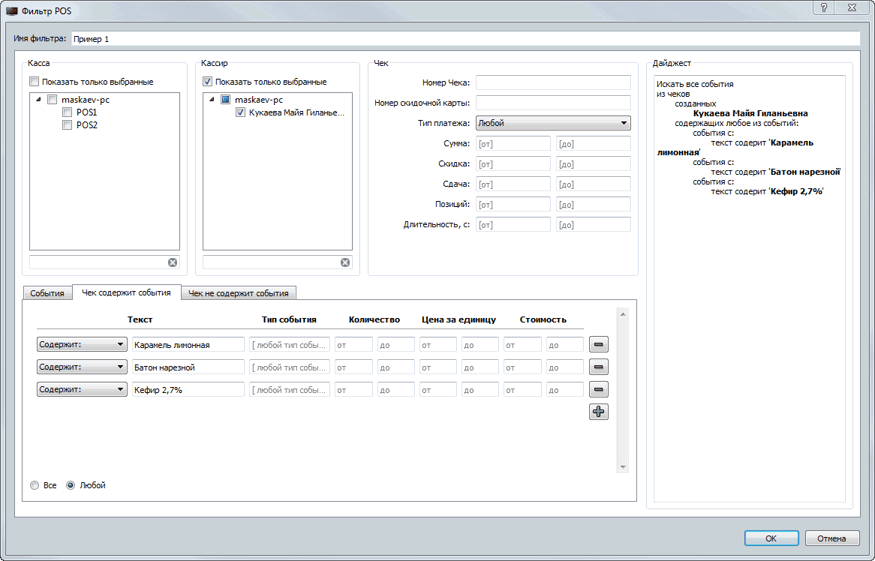
Task: Click the help question mark icon
Action: click(x=822, y=8)
